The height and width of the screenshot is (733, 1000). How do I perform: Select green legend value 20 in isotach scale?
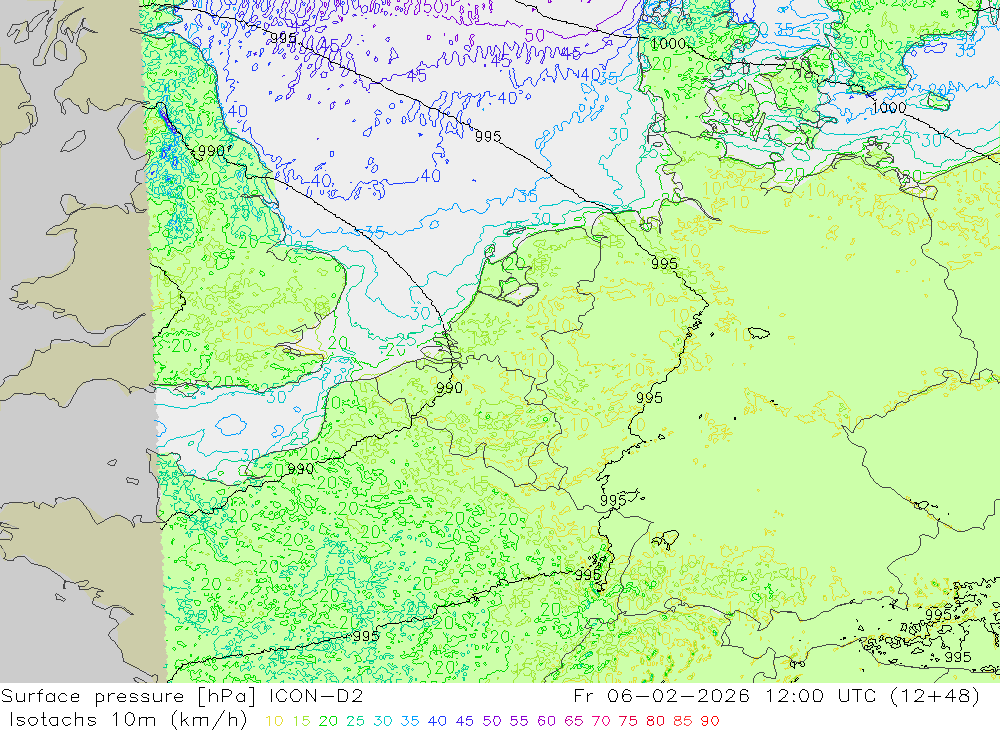(328, 721)
